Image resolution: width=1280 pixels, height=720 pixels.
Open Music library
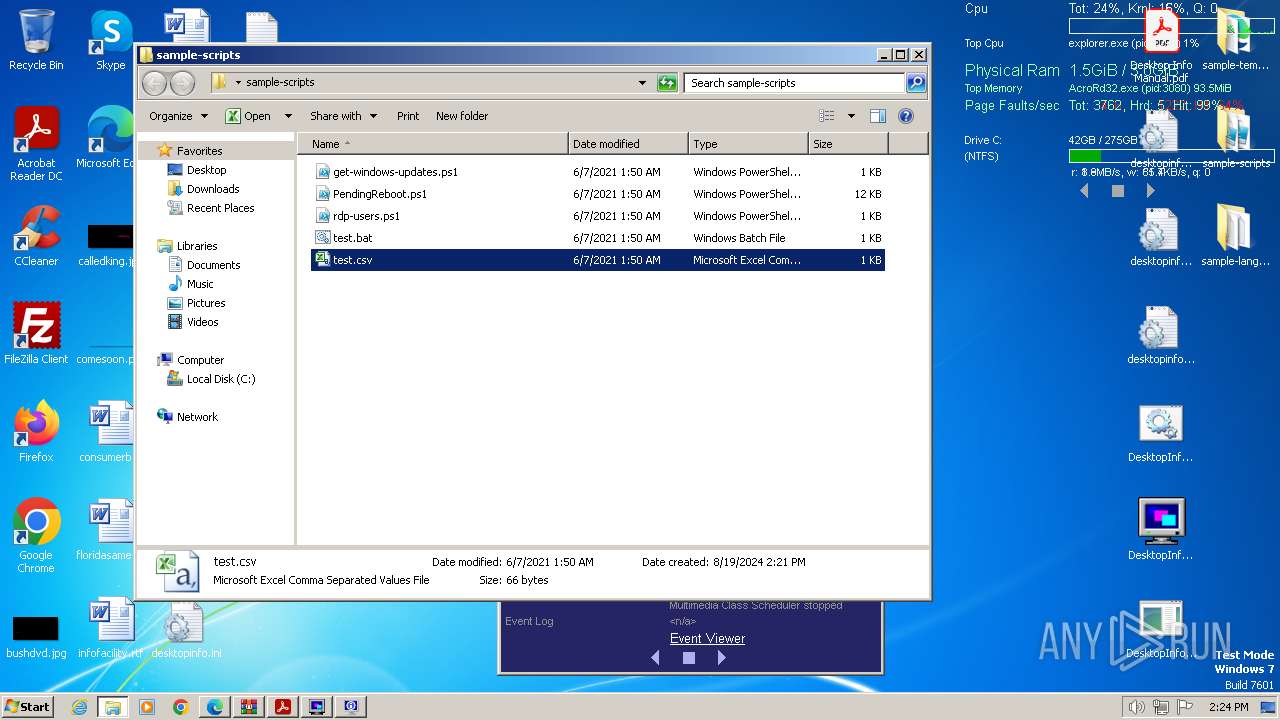tap(200, 284)
